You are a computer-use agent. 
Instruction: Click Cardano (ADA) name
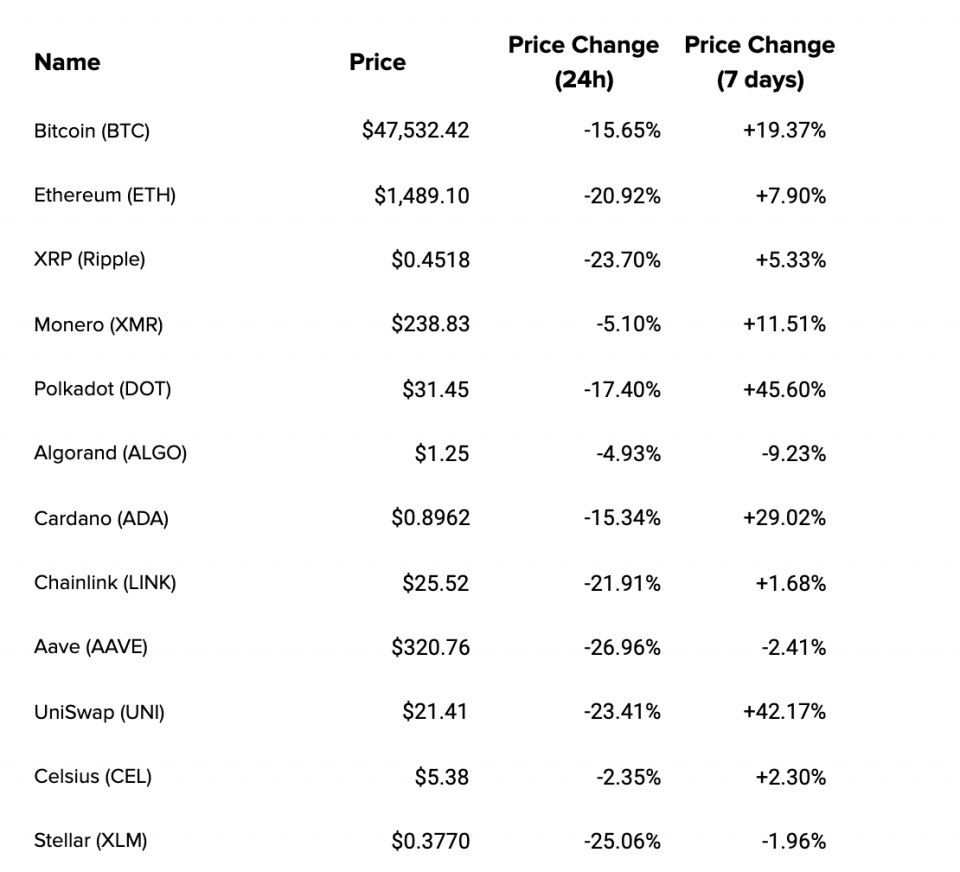pos(101,518)
